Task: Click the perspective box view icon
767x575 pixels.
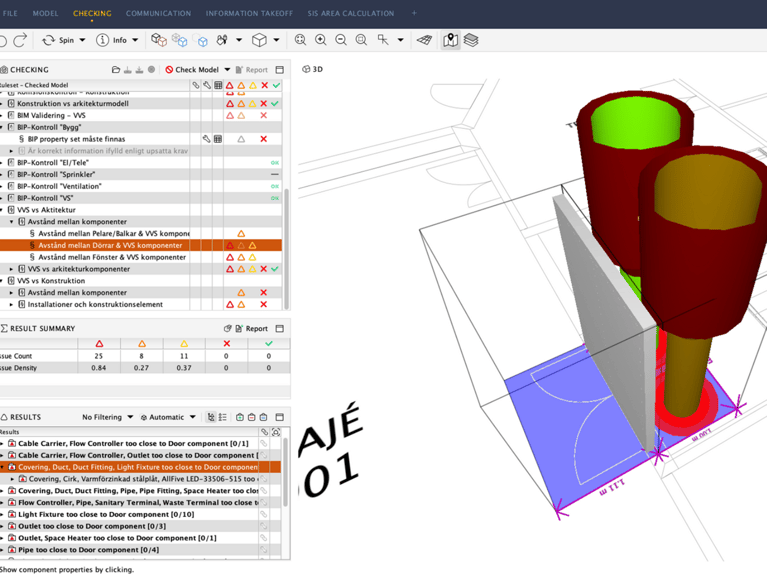Action: click(259, 40)
